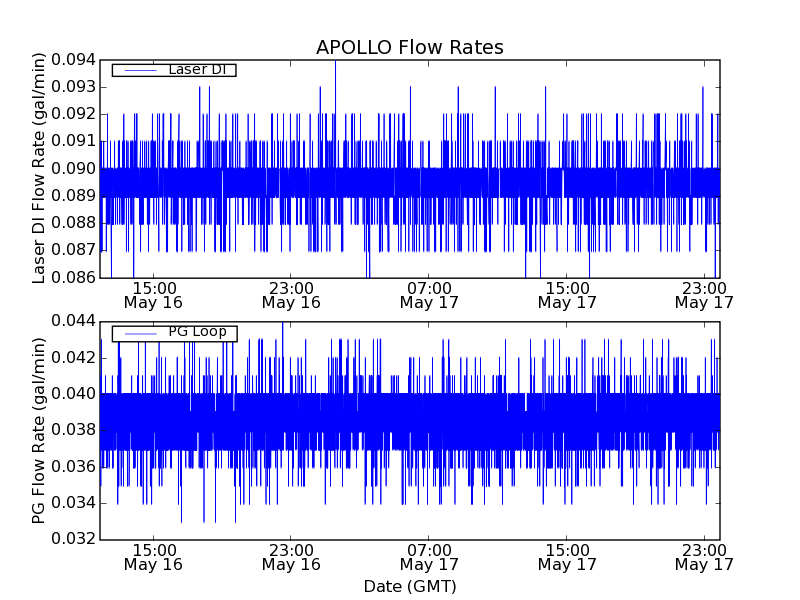This screenshot has height=600, width=800.
Task: Select the Laser DI legend label
Action: click(x=196, y=70)
